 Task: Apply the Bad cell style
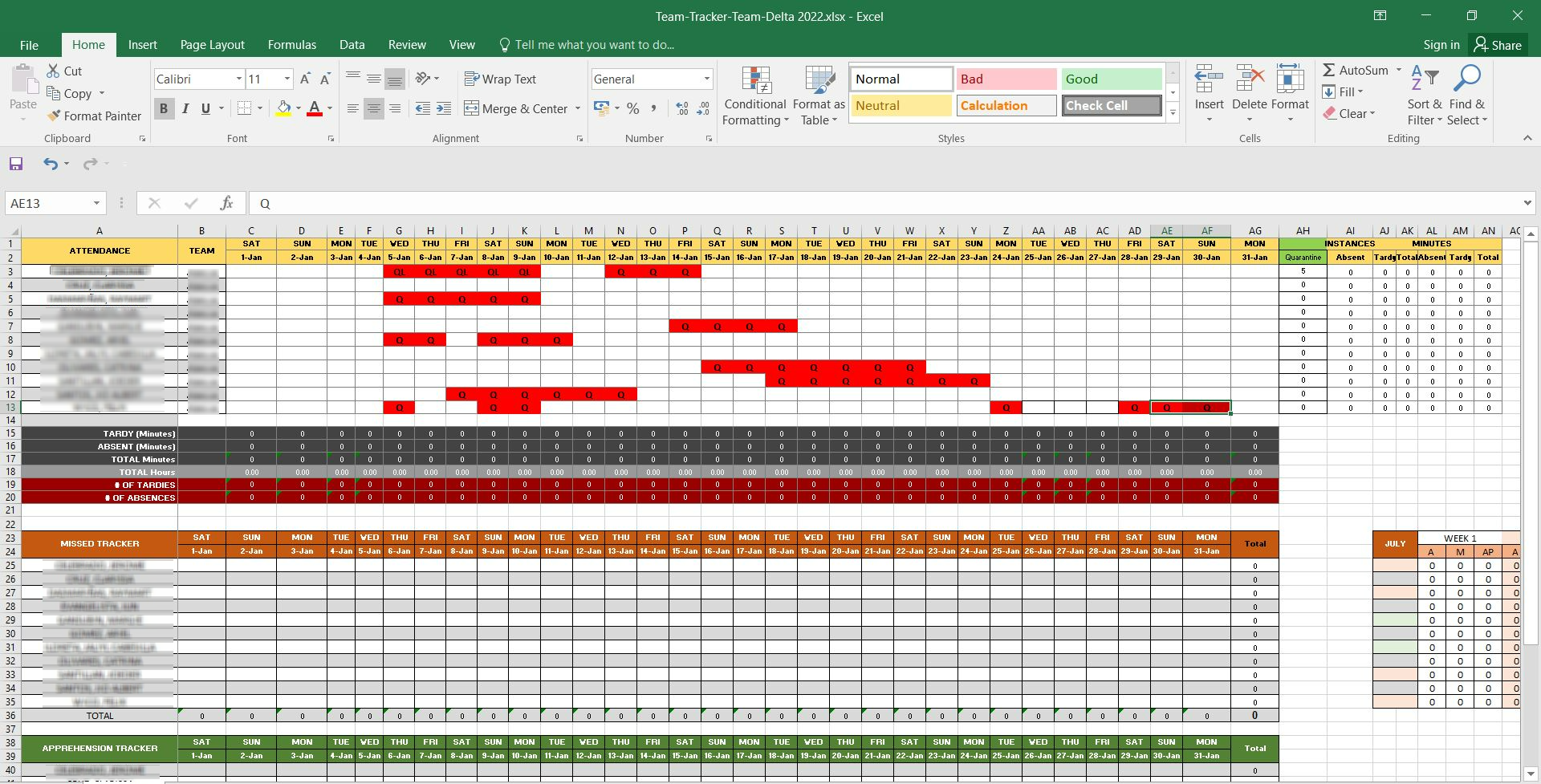[x=1006, y=79]
